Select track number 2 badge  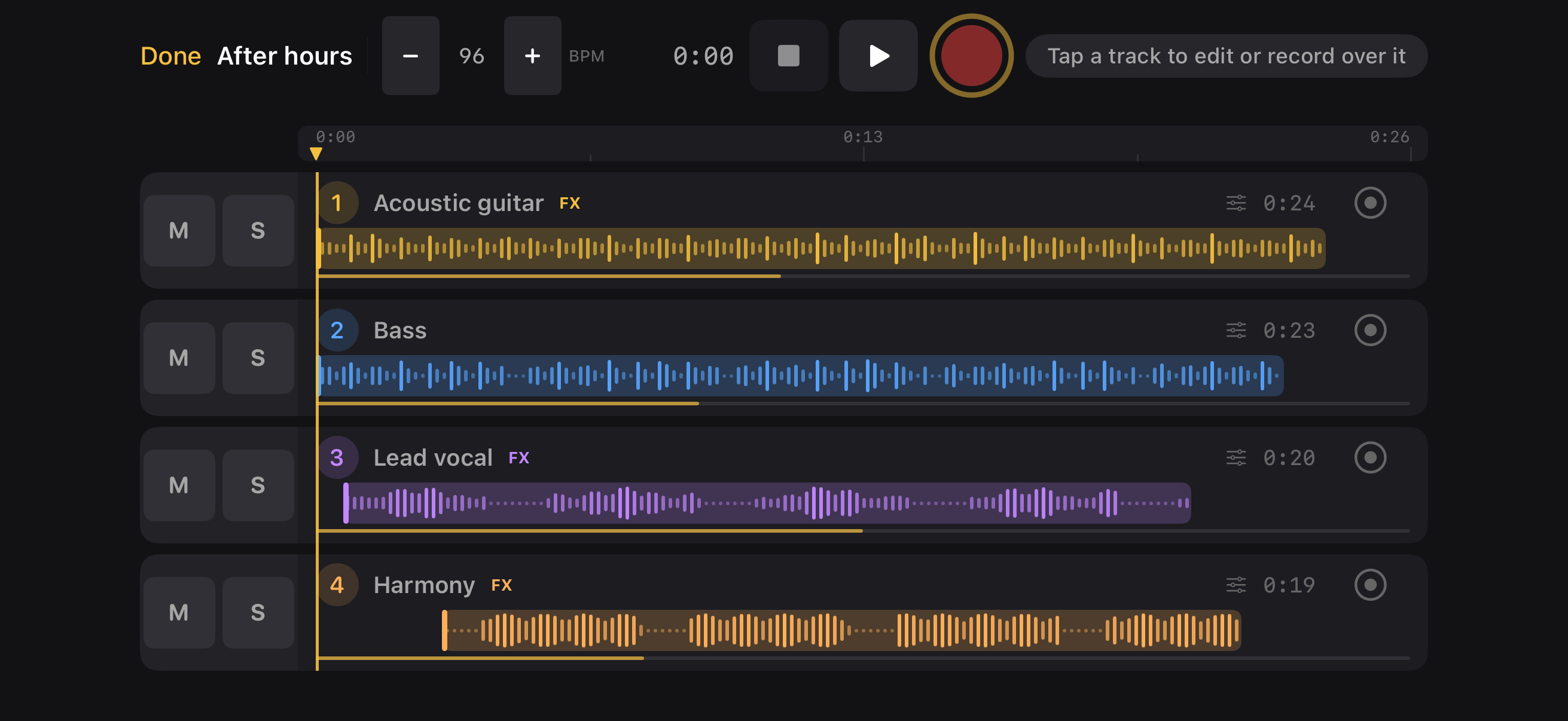[337, 331]
